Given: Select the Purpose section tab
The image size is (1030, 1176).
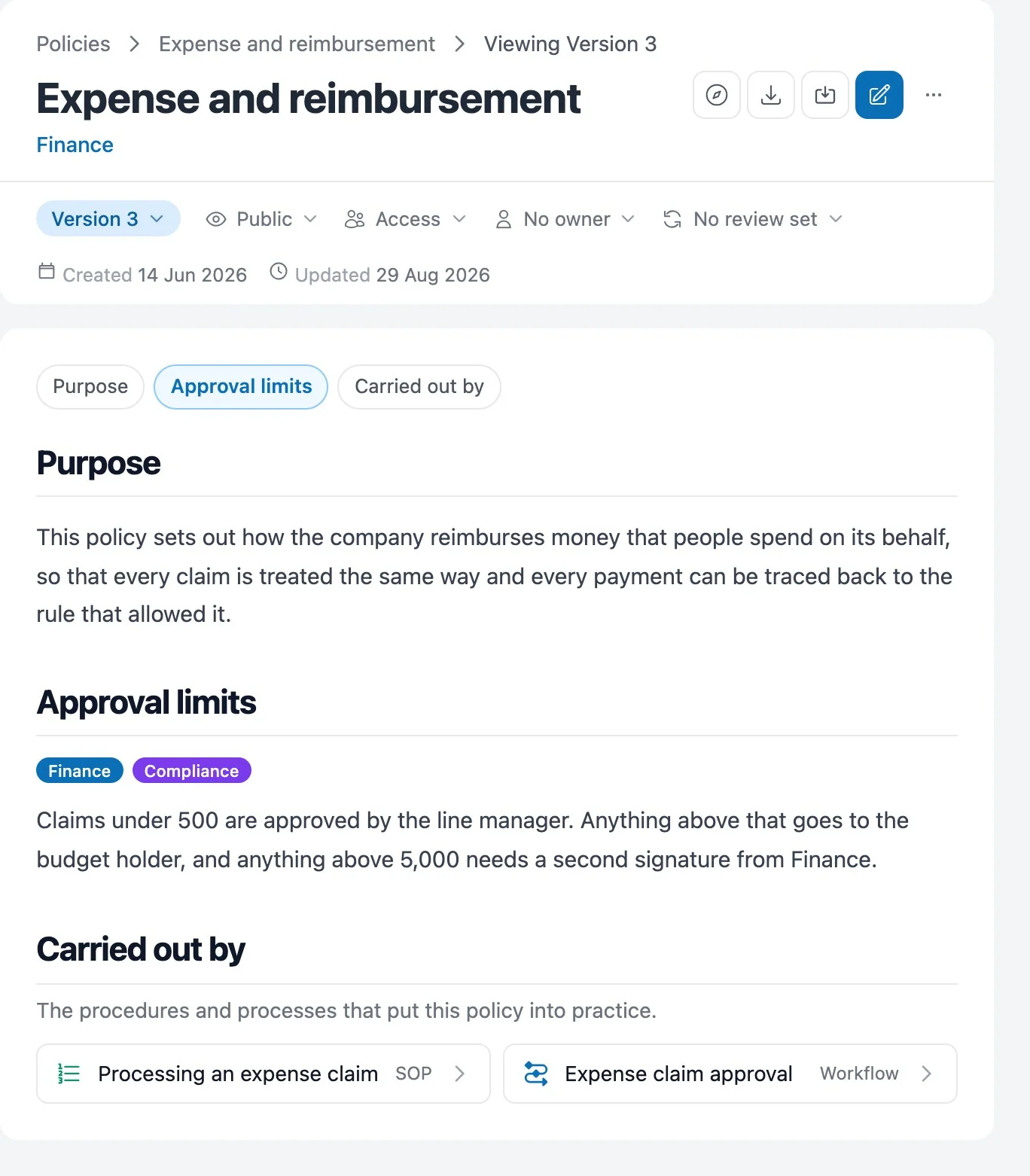Looking at the screenshot, I should tap(90, 387).
